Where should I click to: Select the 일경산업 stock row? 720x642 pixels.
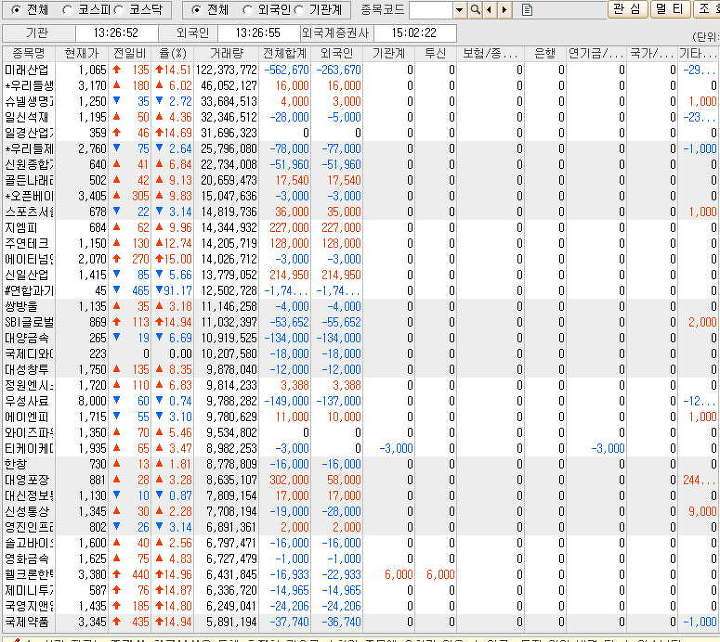[360, 133]
